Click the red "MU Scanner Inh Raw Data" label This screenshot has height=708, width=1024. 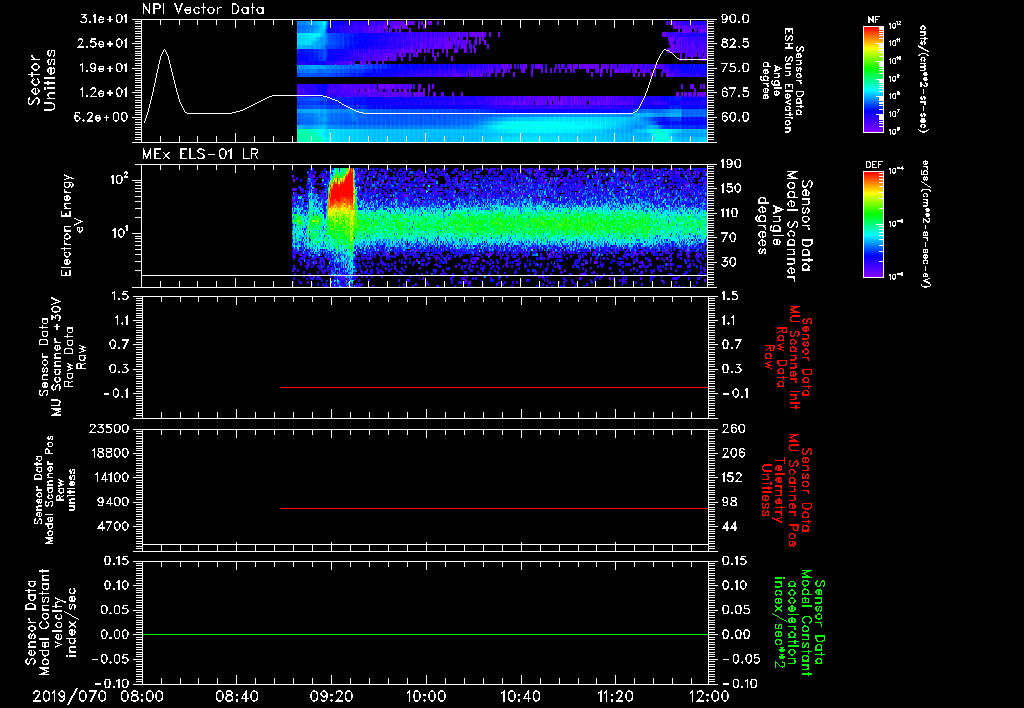click(787, 357)
